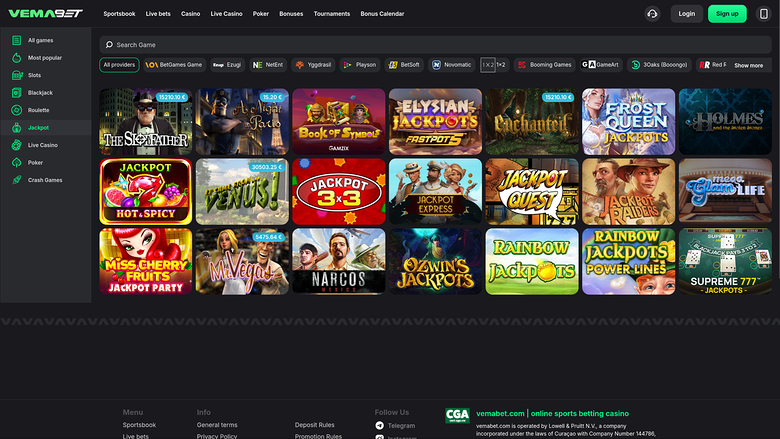Open Sportsbook link in footer menu
This screenshot has width=780, height=439.
pos(139,425)
